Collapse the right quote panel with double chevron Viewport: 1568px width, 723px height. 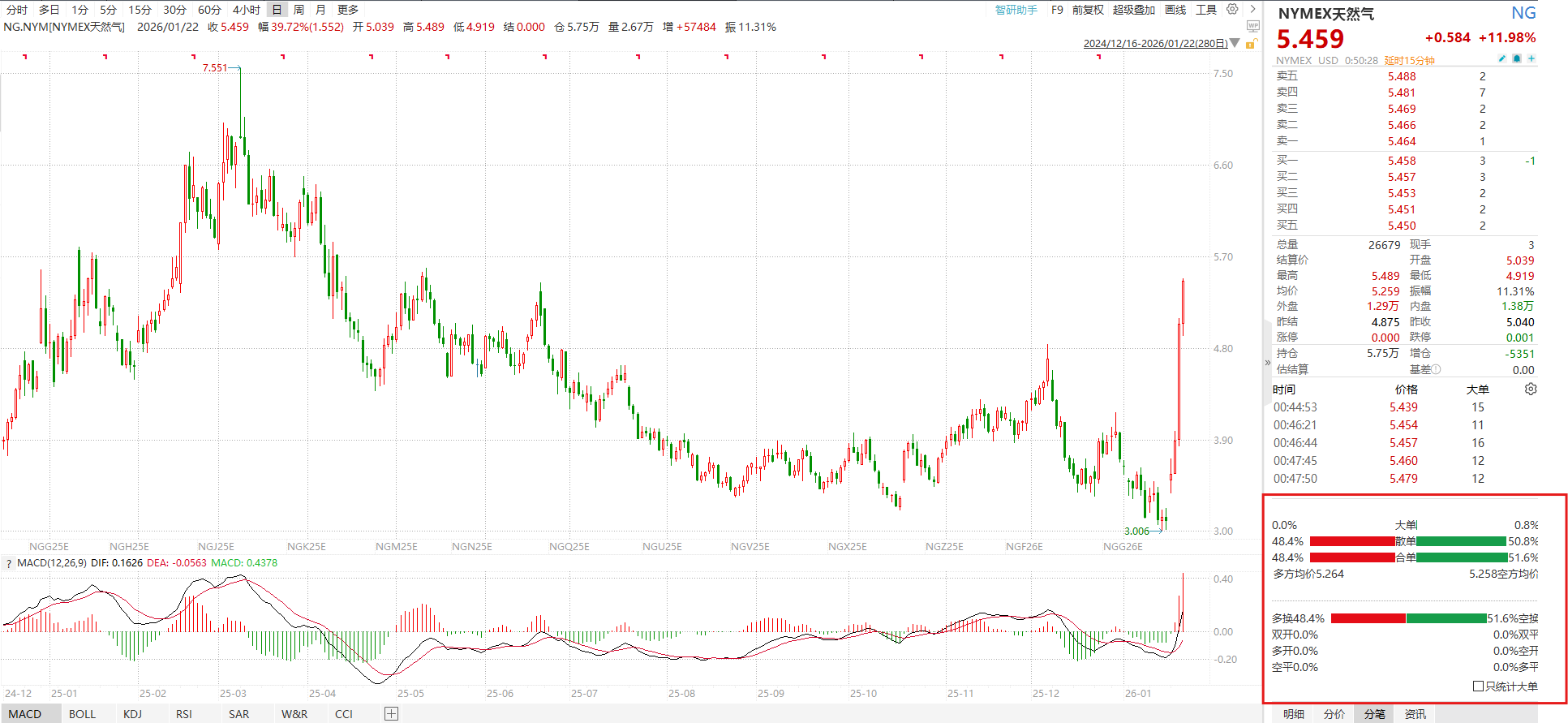click(x=1267, y=363)
